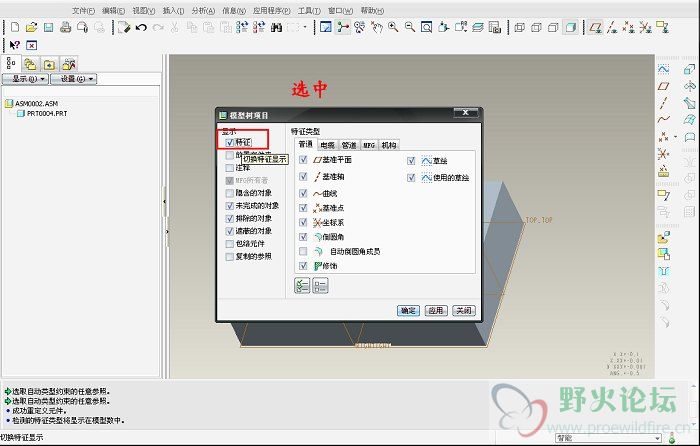Open the Layer tree icon tab
The height and width of the screenshot is (446, 700).
30,64
